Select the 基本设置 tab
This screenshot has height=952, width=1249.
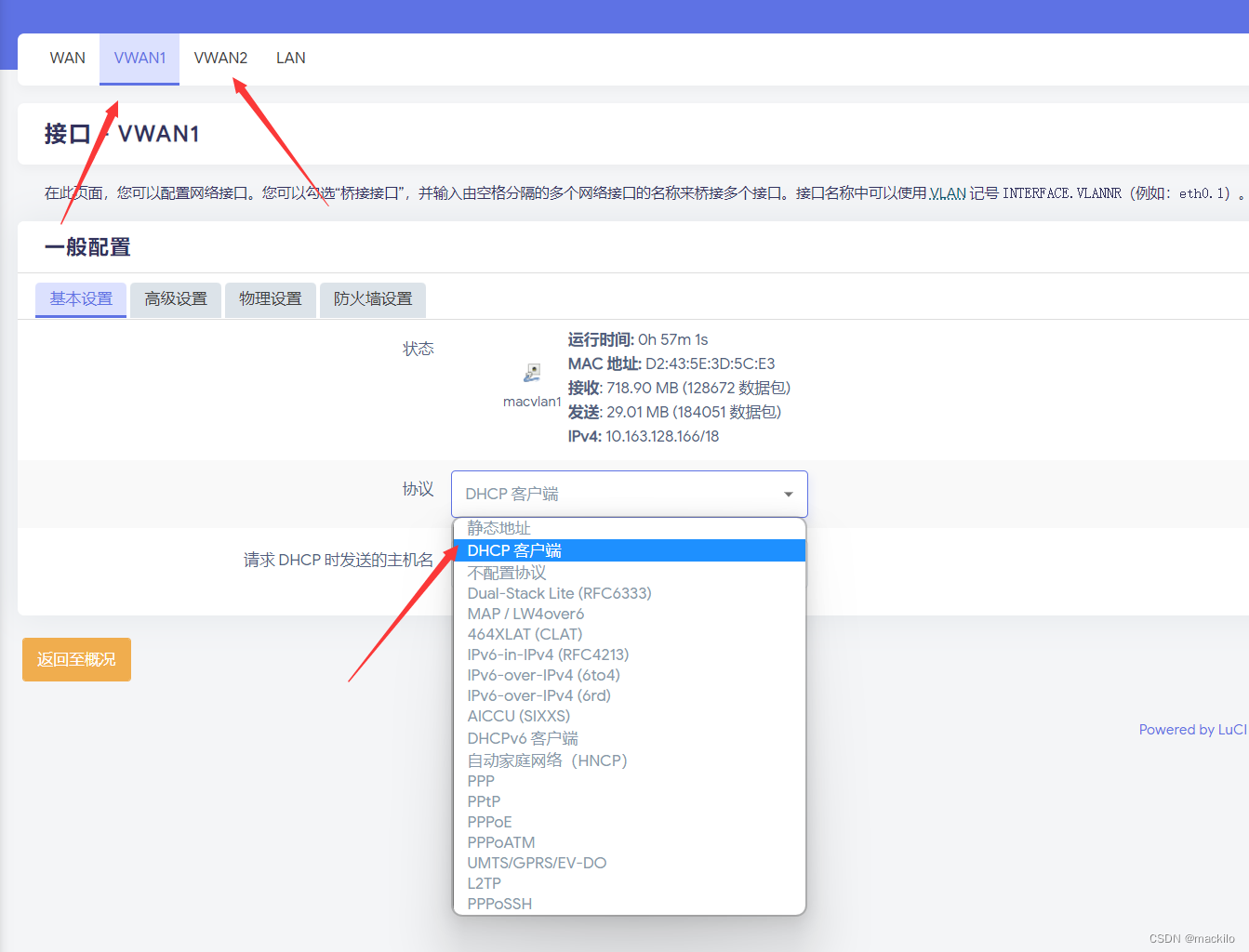coord(81,299)
